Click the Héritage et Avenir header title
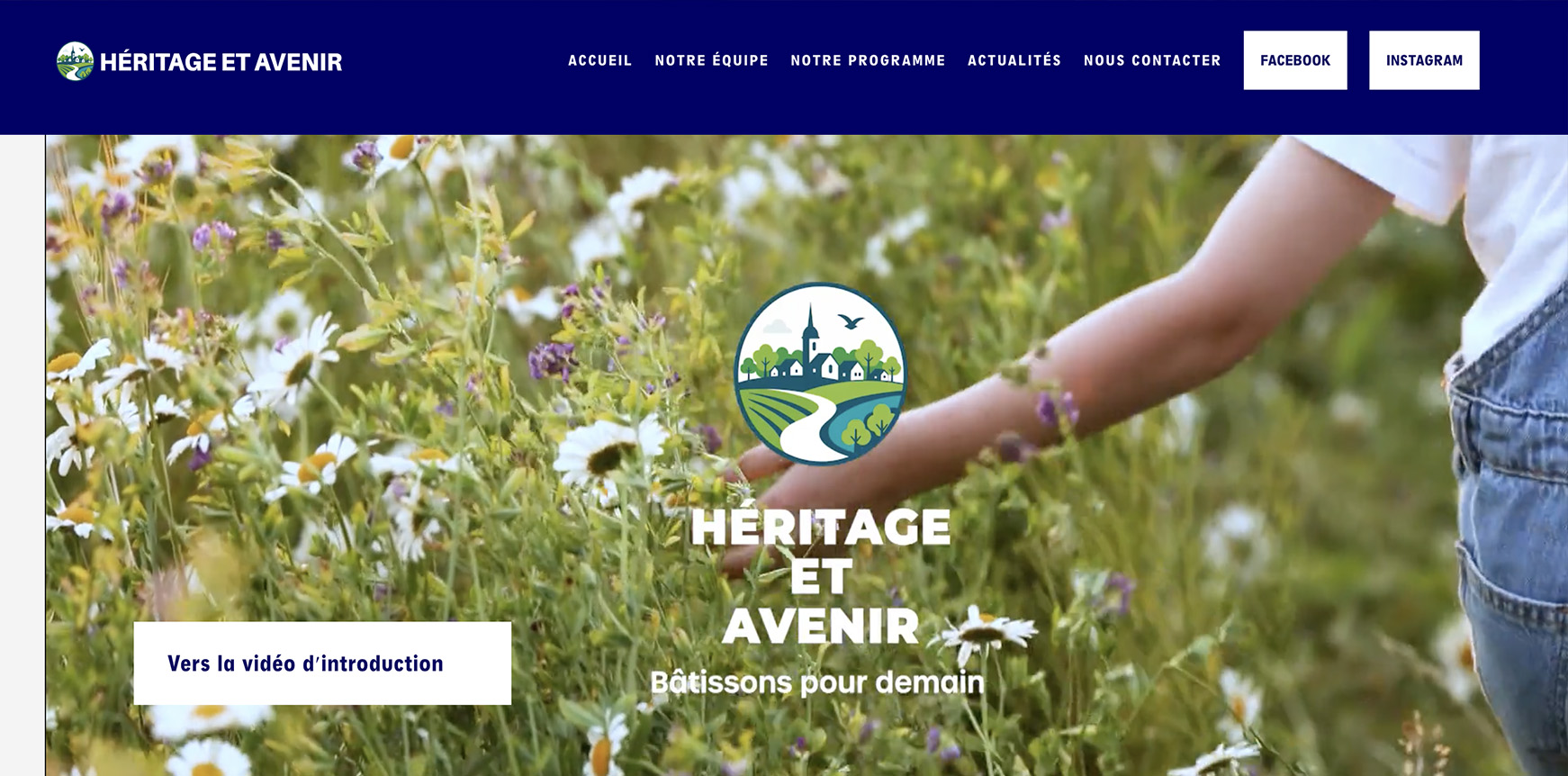This screenshot has height=776, width=1568. 221,62
